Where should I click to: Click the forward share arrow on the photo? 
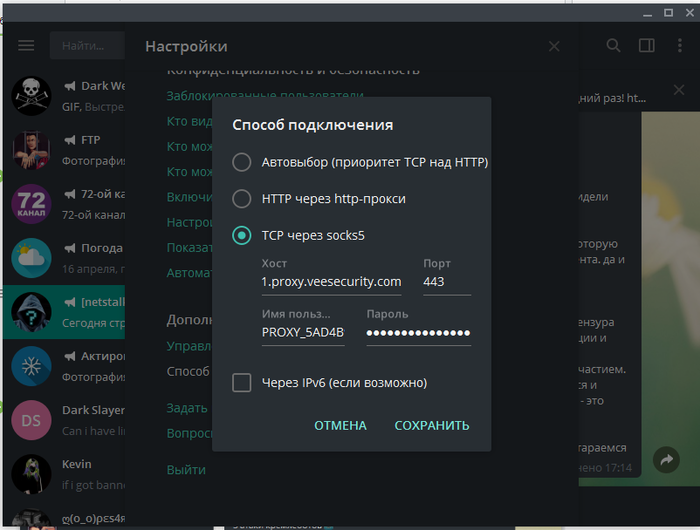(x=665, y=459)
